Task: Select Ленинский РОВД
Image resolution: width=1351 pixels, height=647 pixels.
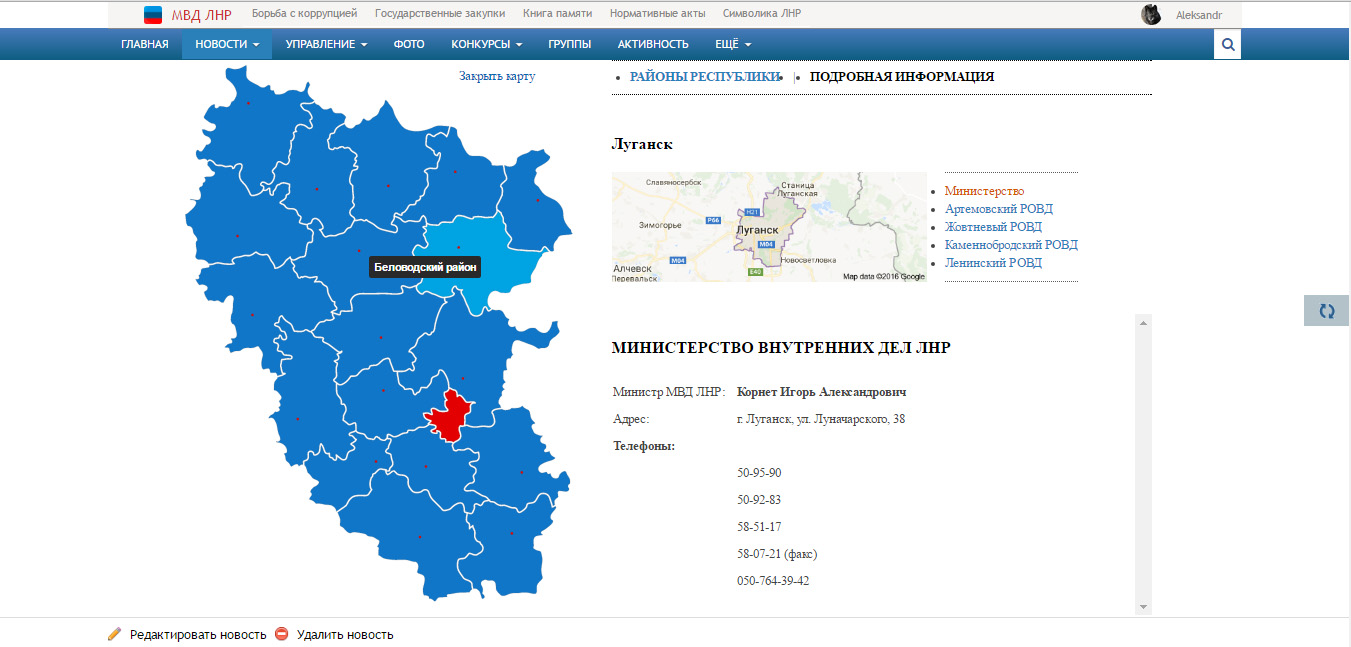Action: point(993,263)
